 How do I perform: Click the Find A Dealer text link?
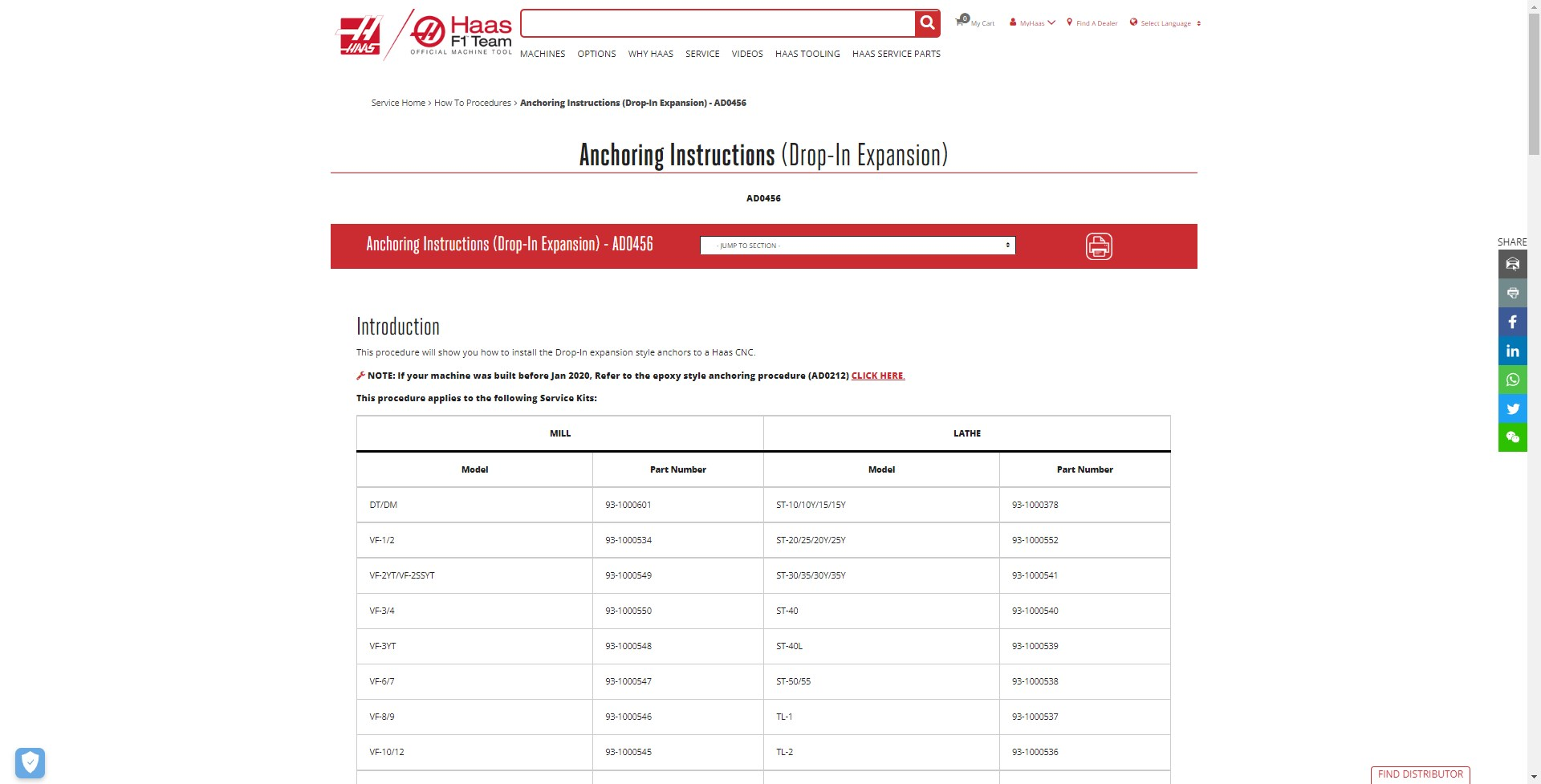1096,23
